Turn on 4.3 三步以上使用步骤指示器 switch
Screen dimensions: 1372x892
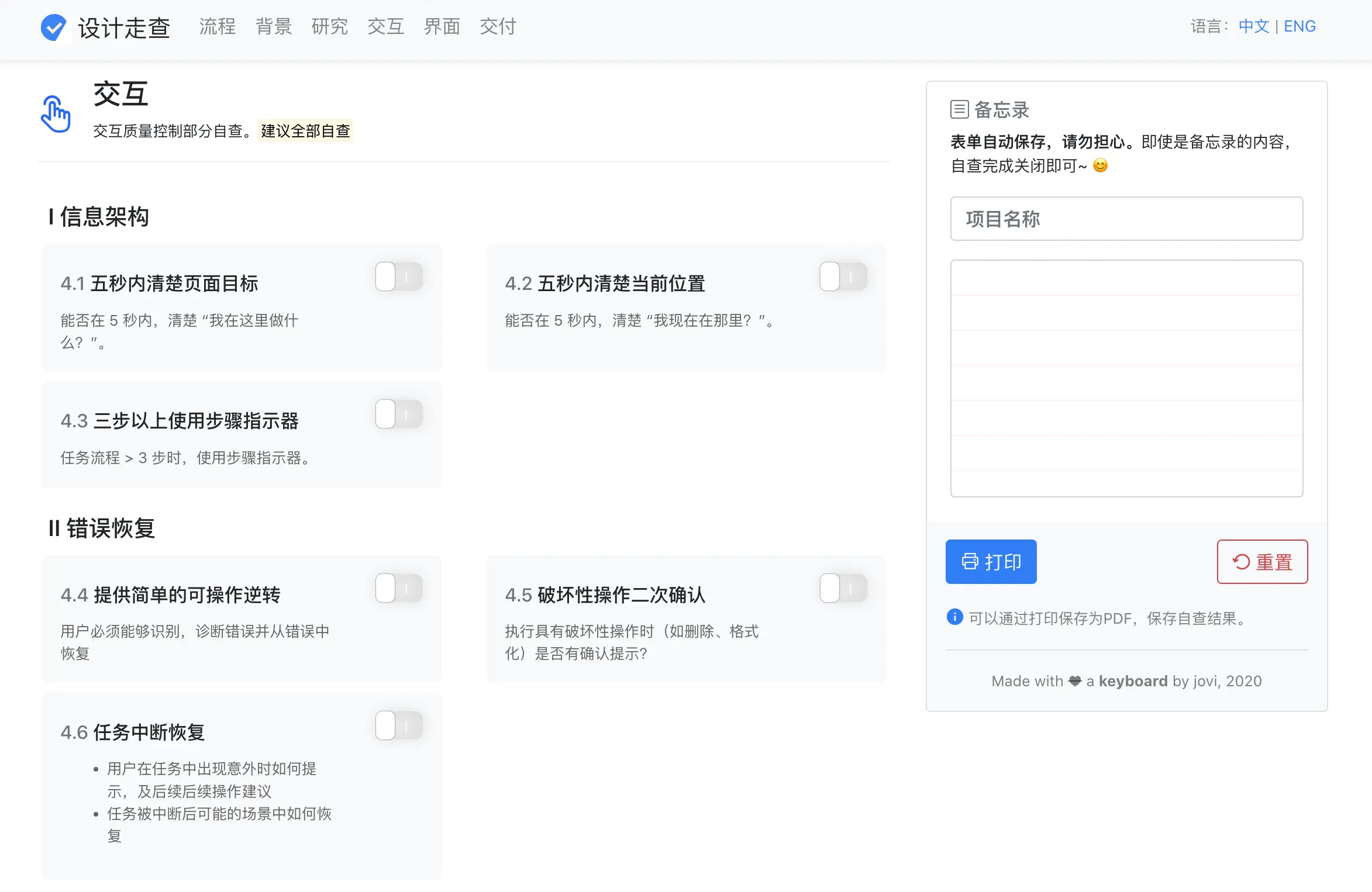point(398,414)
